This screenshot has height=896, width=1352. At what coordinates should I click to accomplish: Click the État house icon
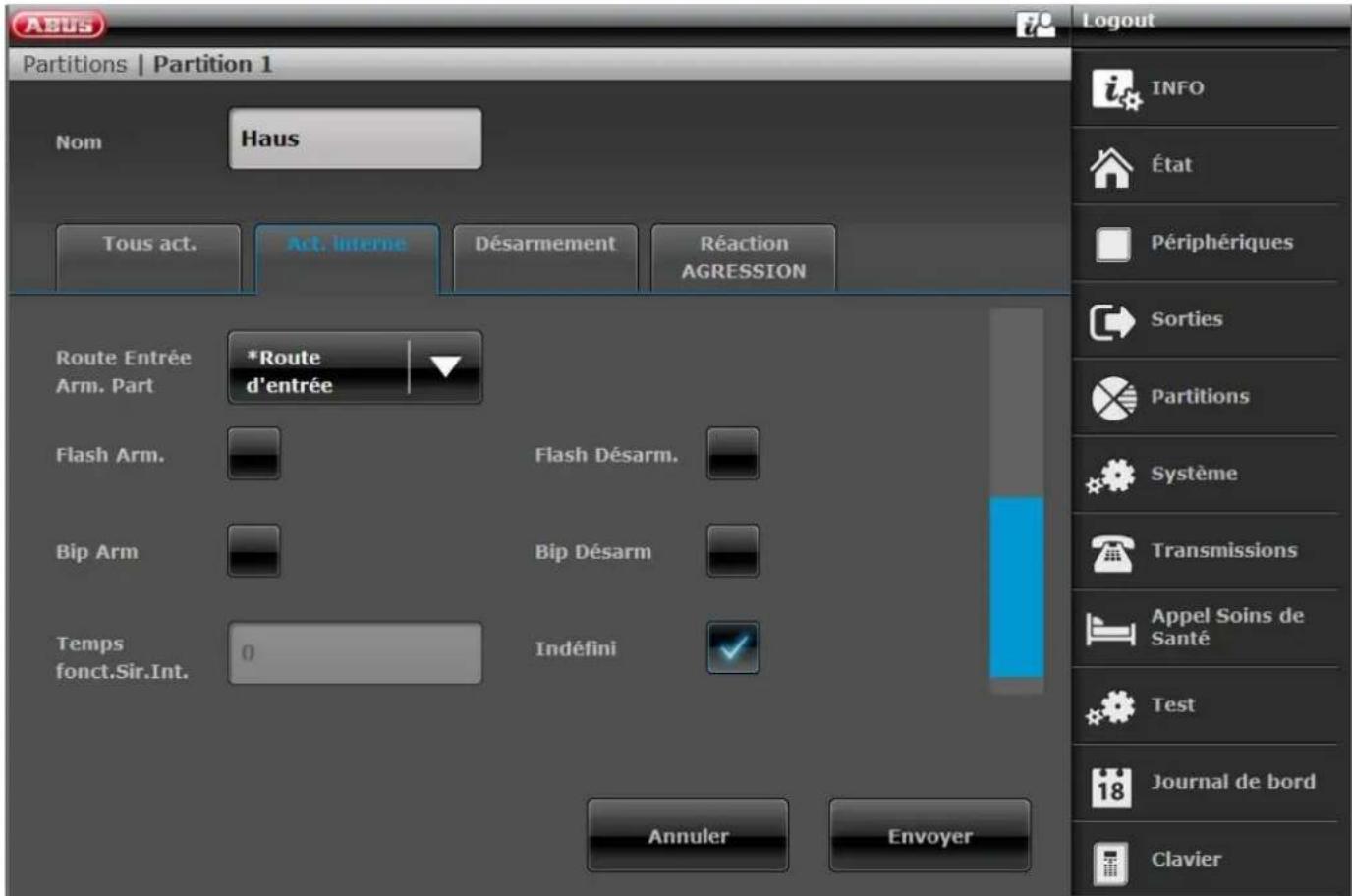click(1111, 167)
